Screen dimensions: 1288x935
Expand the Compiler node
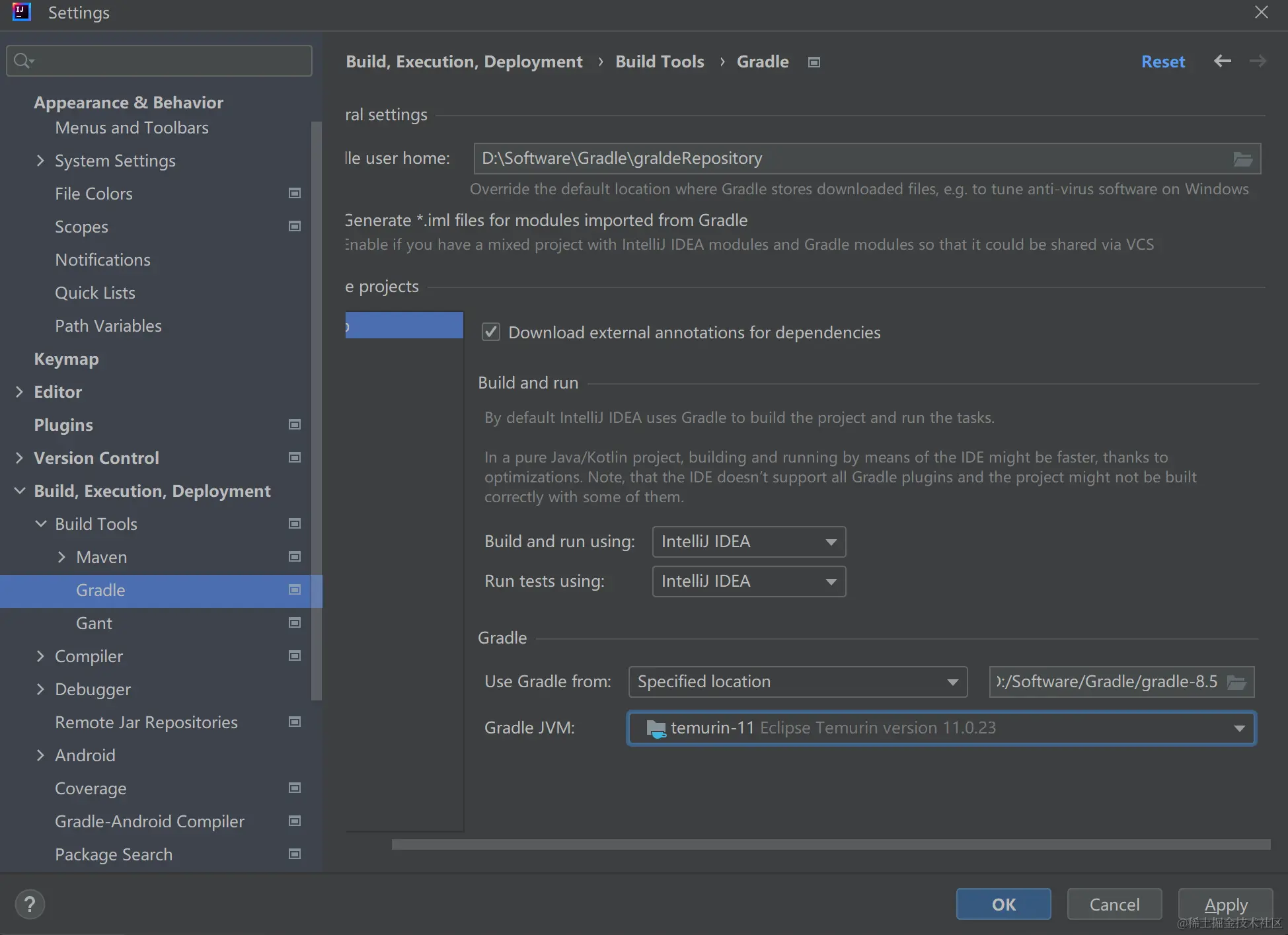point(40,656)
